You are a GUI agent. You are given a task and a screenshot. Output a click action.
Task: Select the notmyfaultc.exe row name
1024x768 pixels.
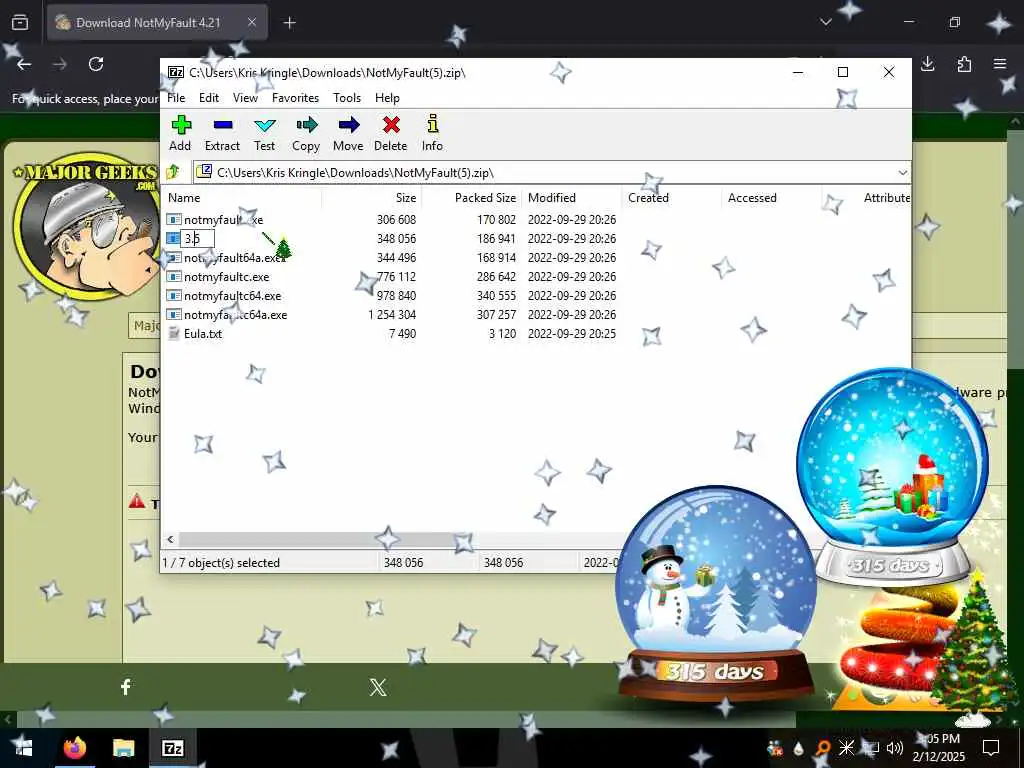[226, 277]
